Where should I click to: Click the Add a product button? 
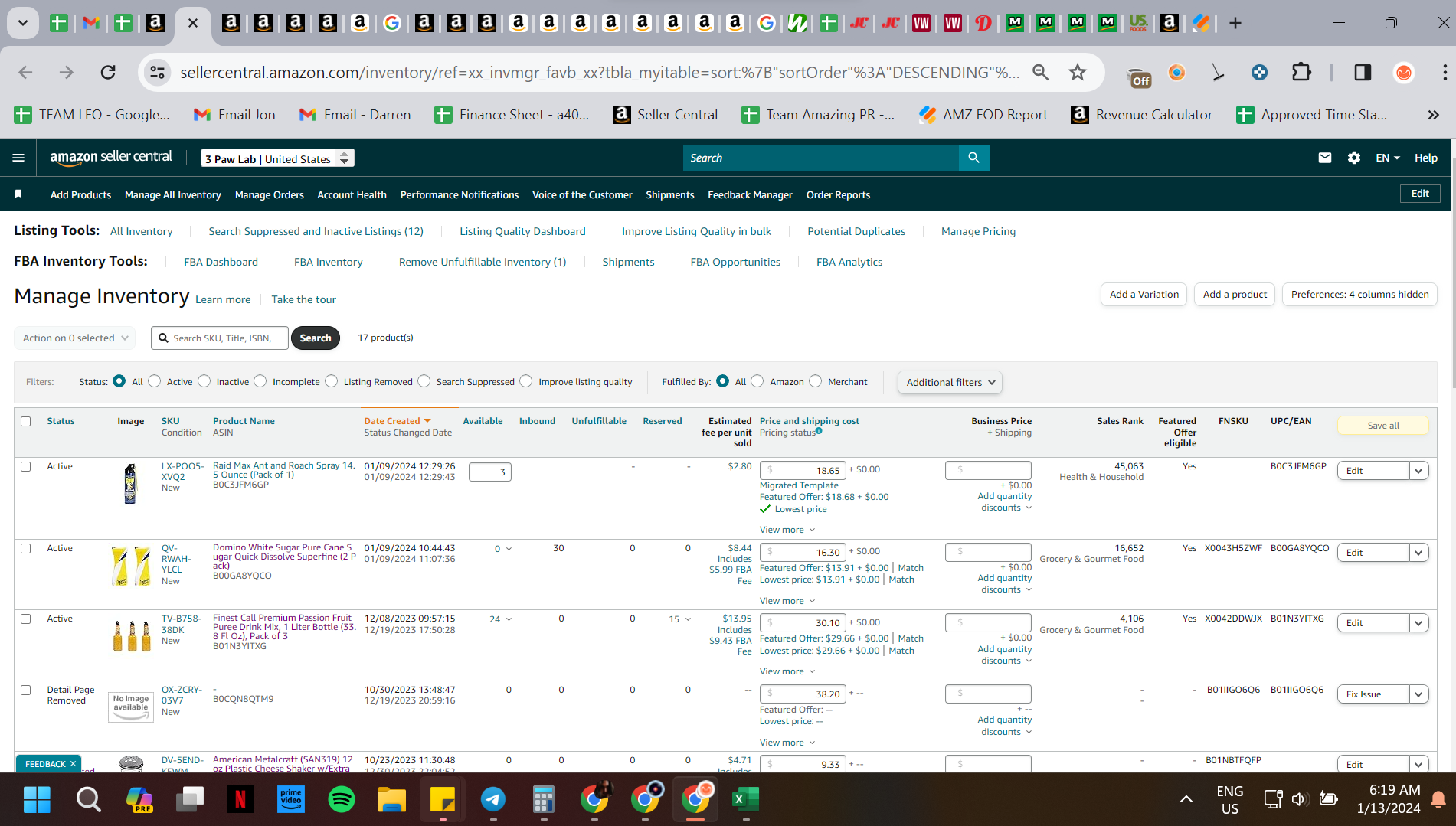click(1235, 294)
